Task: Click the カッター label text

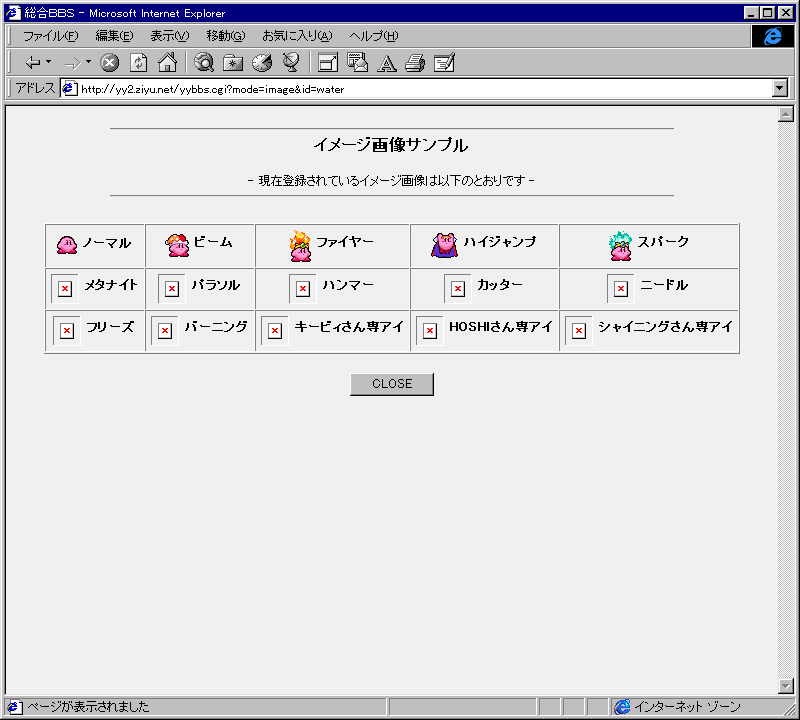Action: coord(499,285)
